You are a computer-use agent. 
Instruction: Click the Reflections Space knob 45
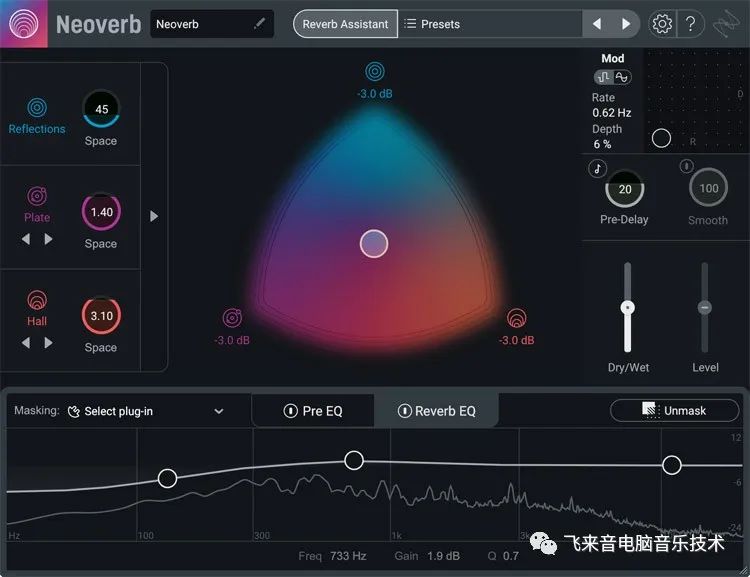point(101,109)
